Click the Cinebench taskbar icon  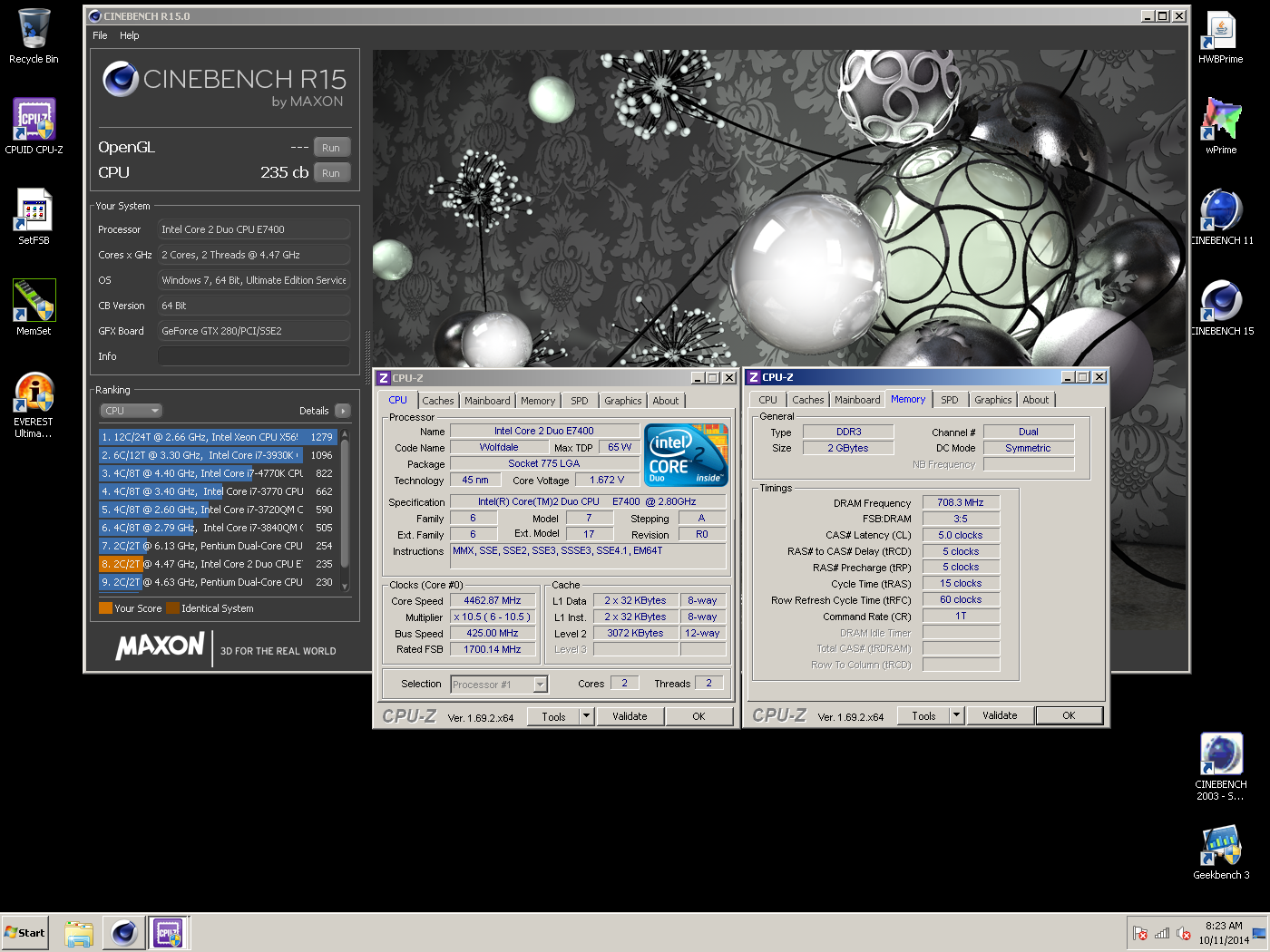pos(123,933)
